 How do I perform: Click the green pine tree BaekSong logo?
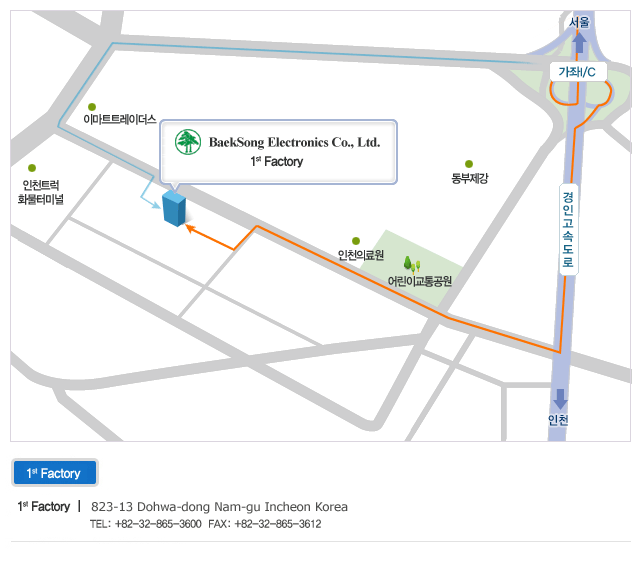point(188,142)
